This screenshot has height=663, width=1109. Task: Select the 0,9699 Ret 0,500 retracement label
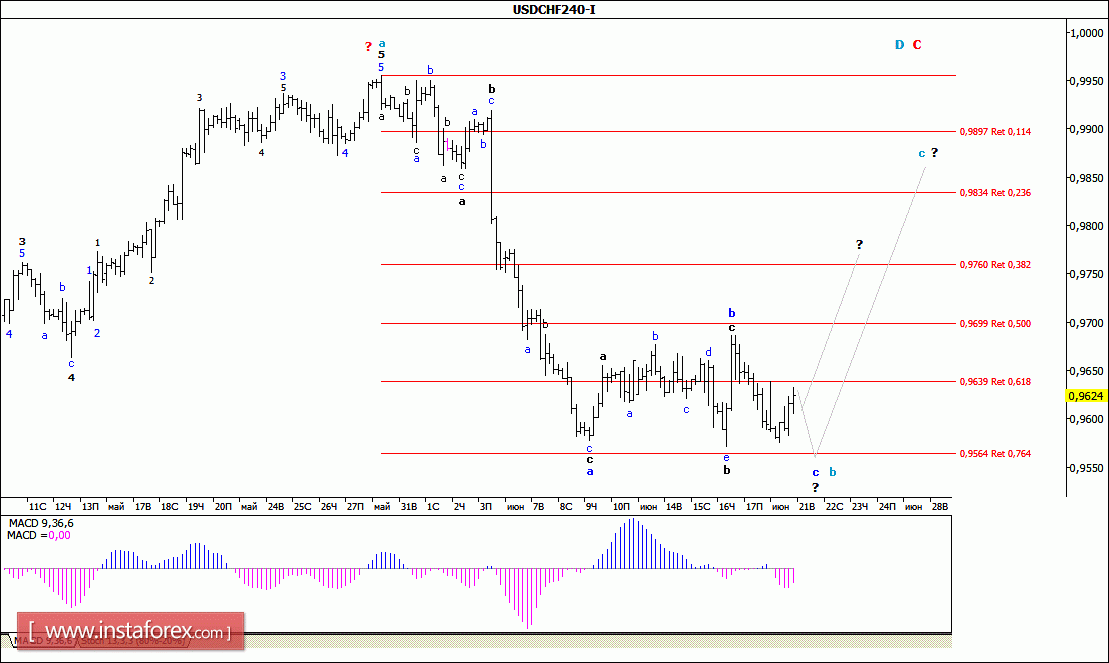tap(995, 323)
